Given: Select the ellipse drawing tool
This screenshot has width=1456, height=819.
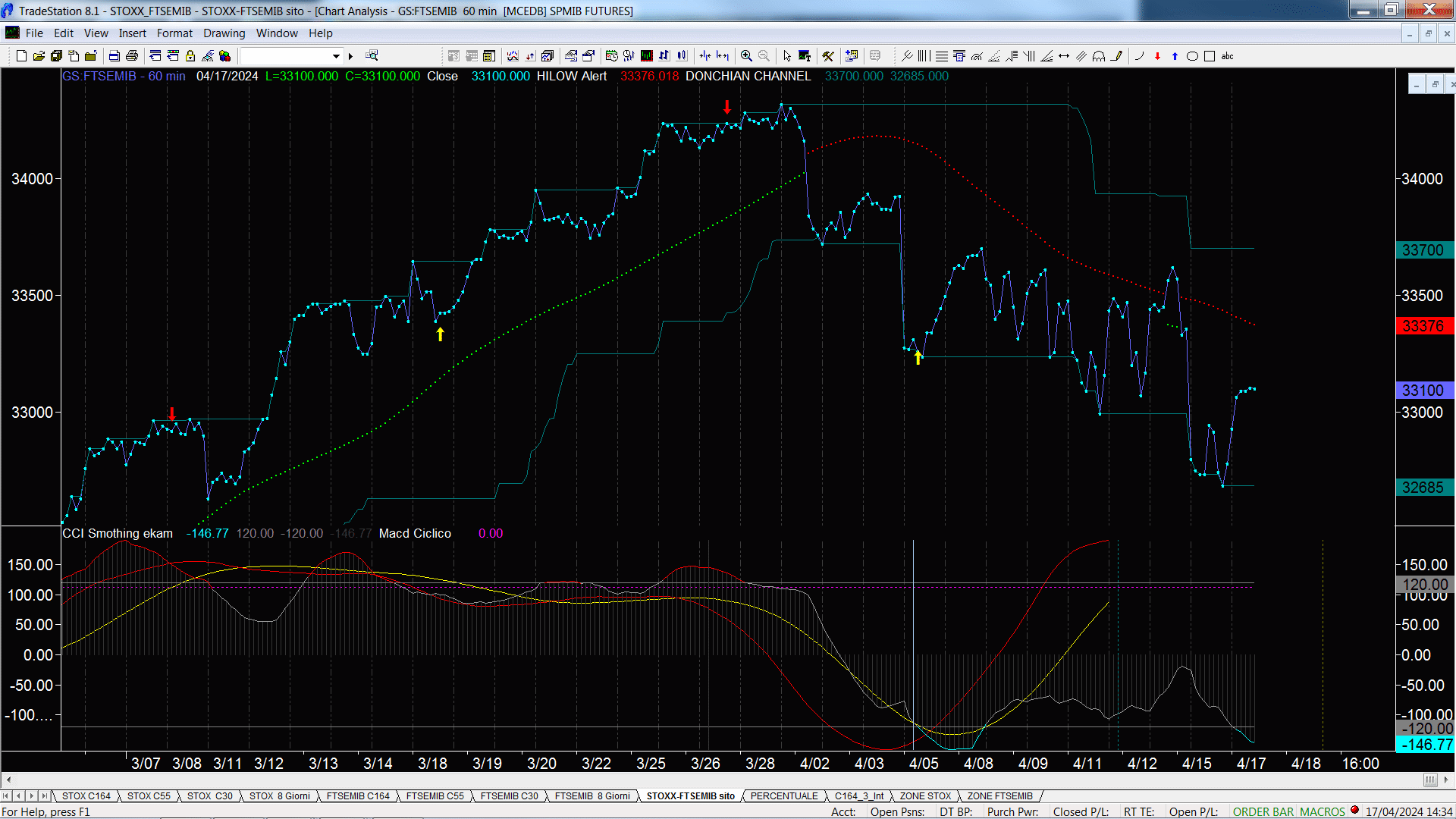Looking at the screenshot, I should (1192, 56).
